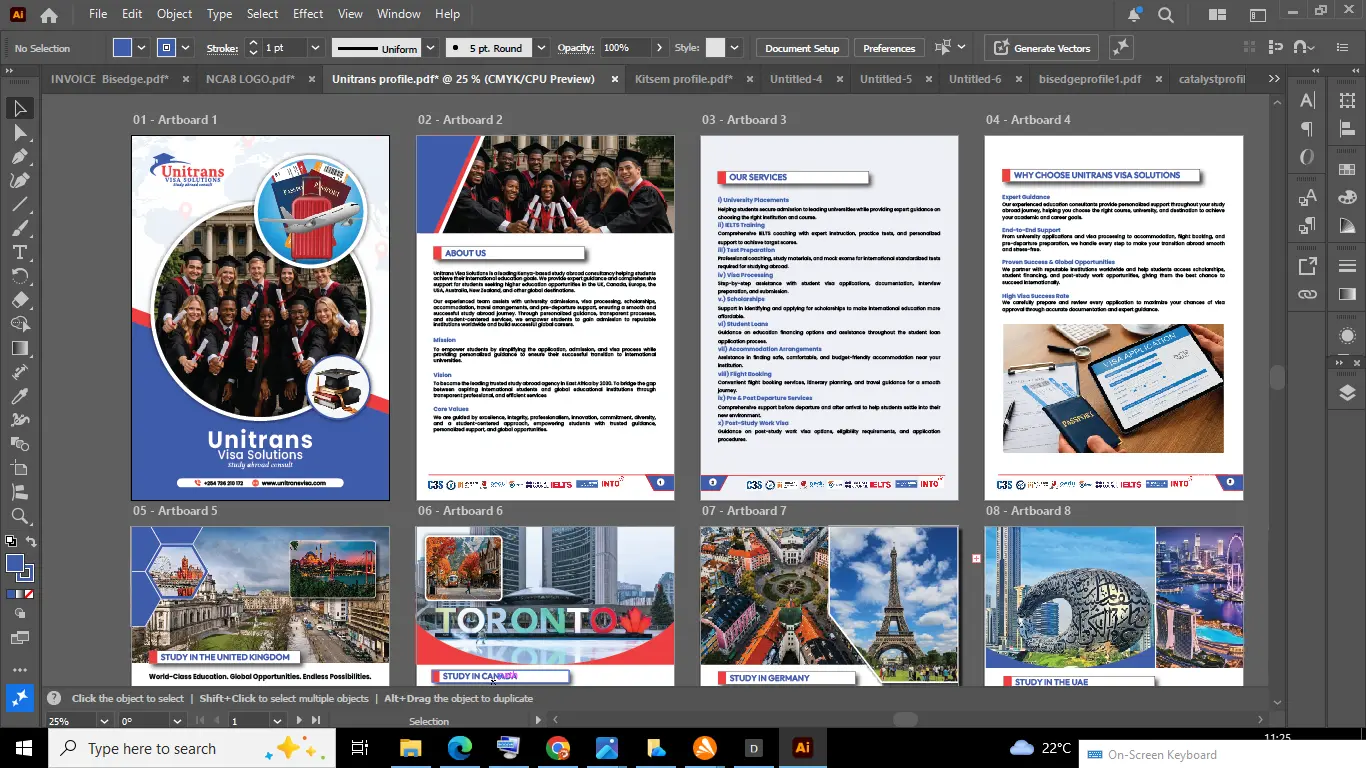
Task: Open the OpenType panel icon
Action: (x=1307, y=157)
